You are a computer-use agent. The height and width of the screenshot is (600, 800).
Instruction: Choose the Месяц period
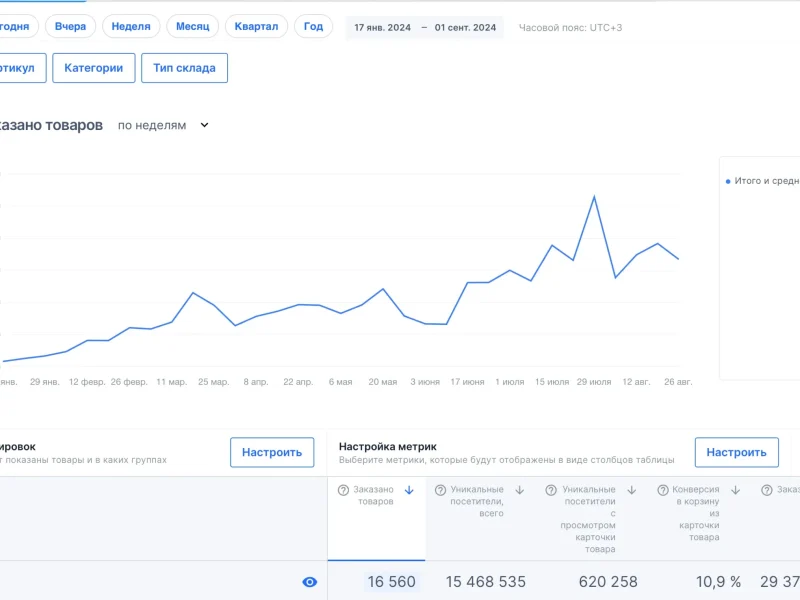point(192,26)
